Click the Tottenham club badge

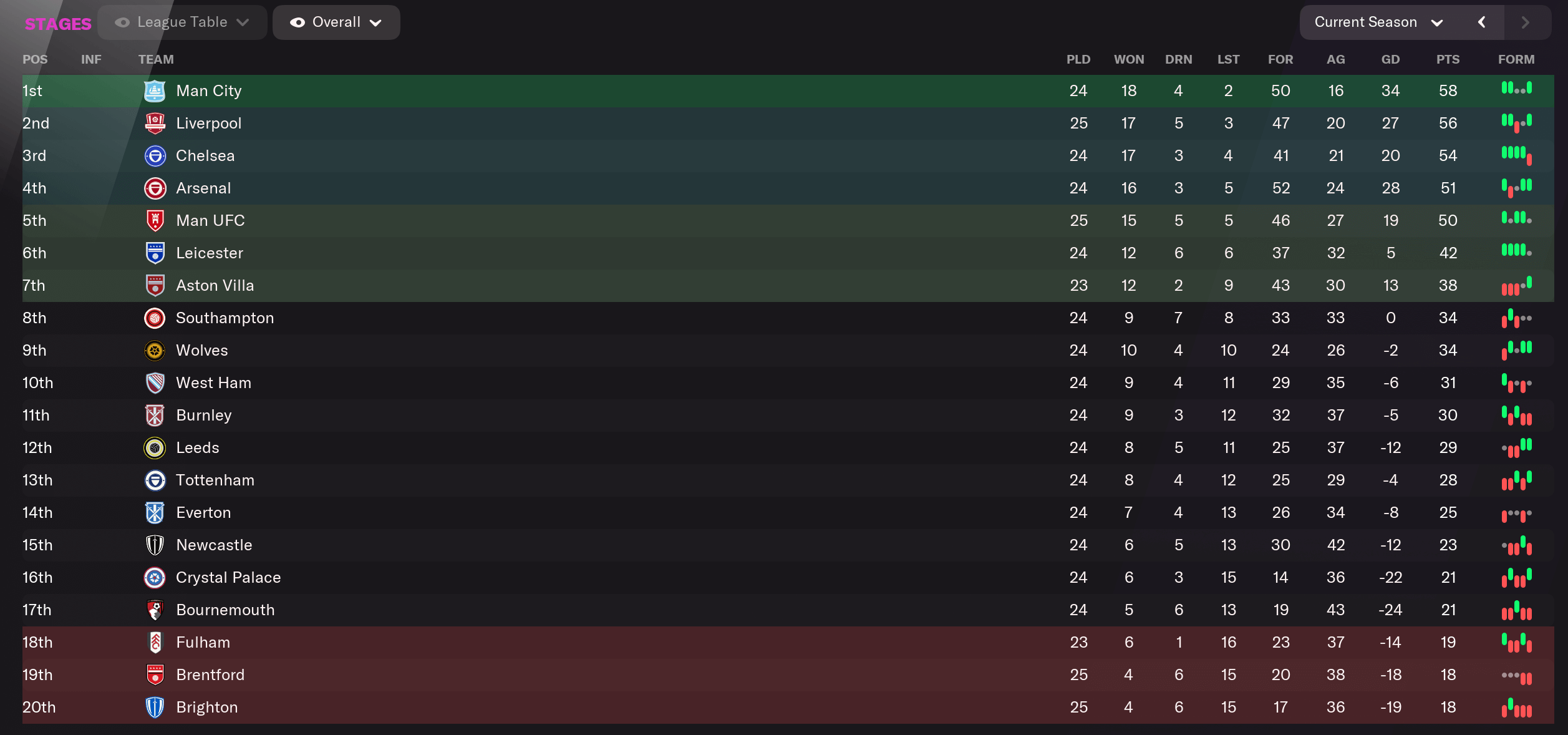coord(154,480)
